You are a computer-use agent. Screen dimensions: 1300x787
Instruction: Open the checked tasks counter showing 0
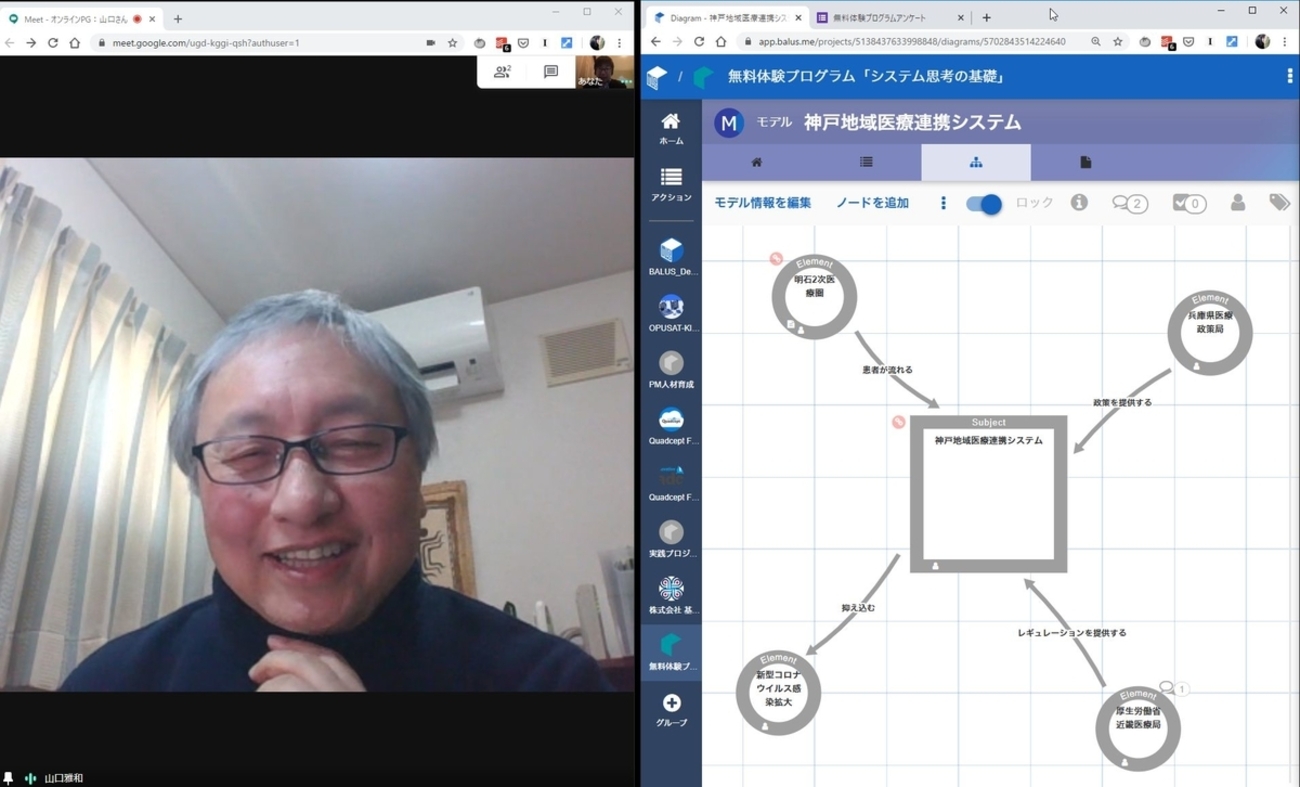click(1188, 203)
